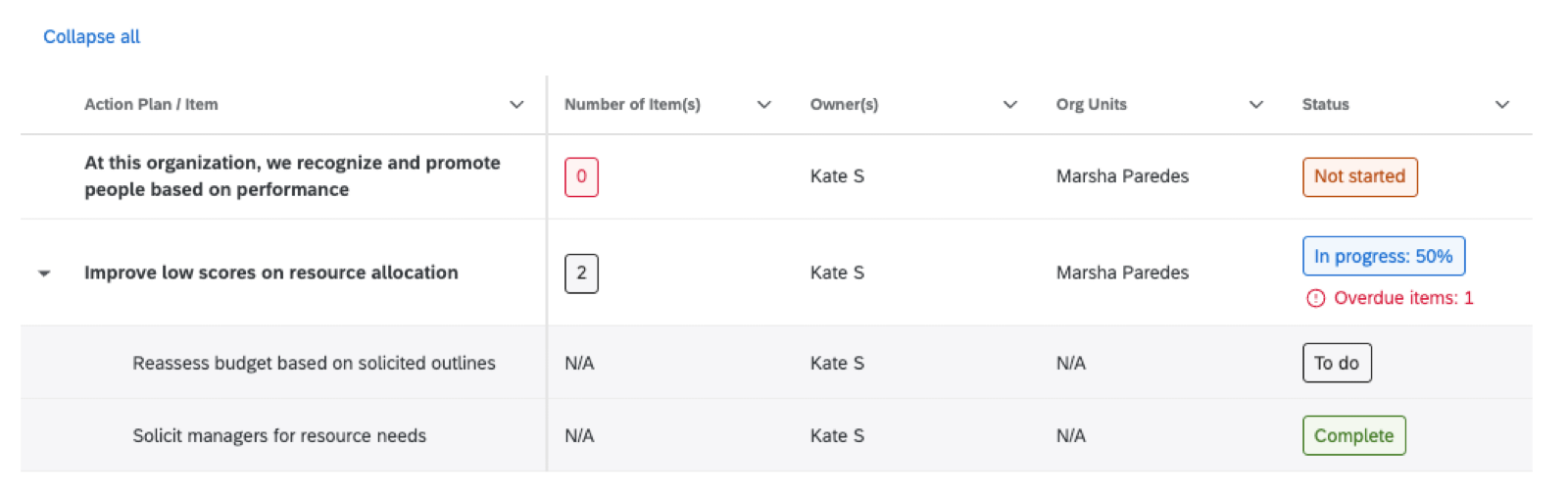Click the Not started status badge
The height and width of the screenshot is (497, 1568).
1359,177
